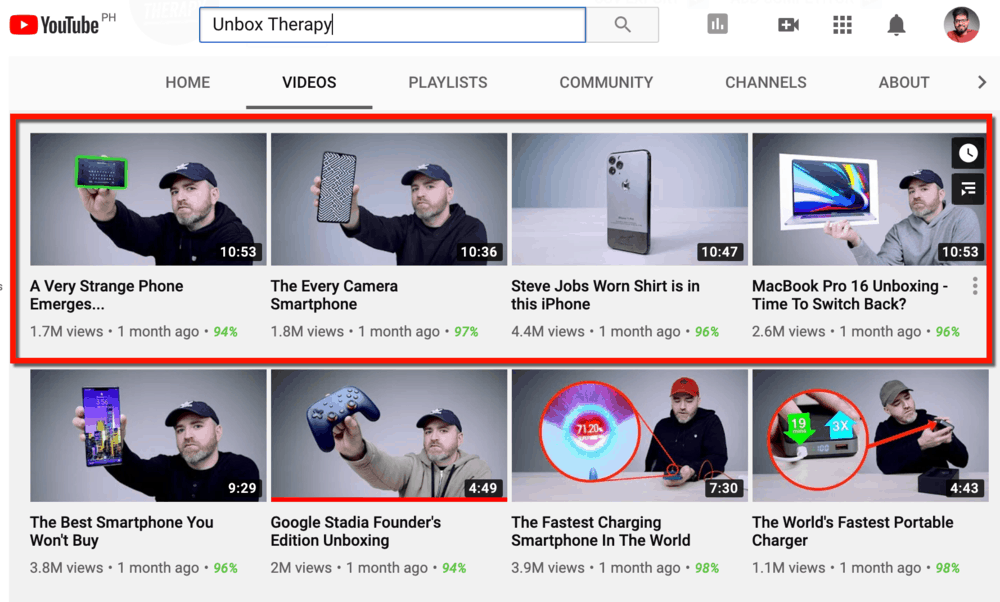Open 'The Fastest Charging Smartphone In The World'
The image size is (1000, 602).
click(x=601, y=531)
